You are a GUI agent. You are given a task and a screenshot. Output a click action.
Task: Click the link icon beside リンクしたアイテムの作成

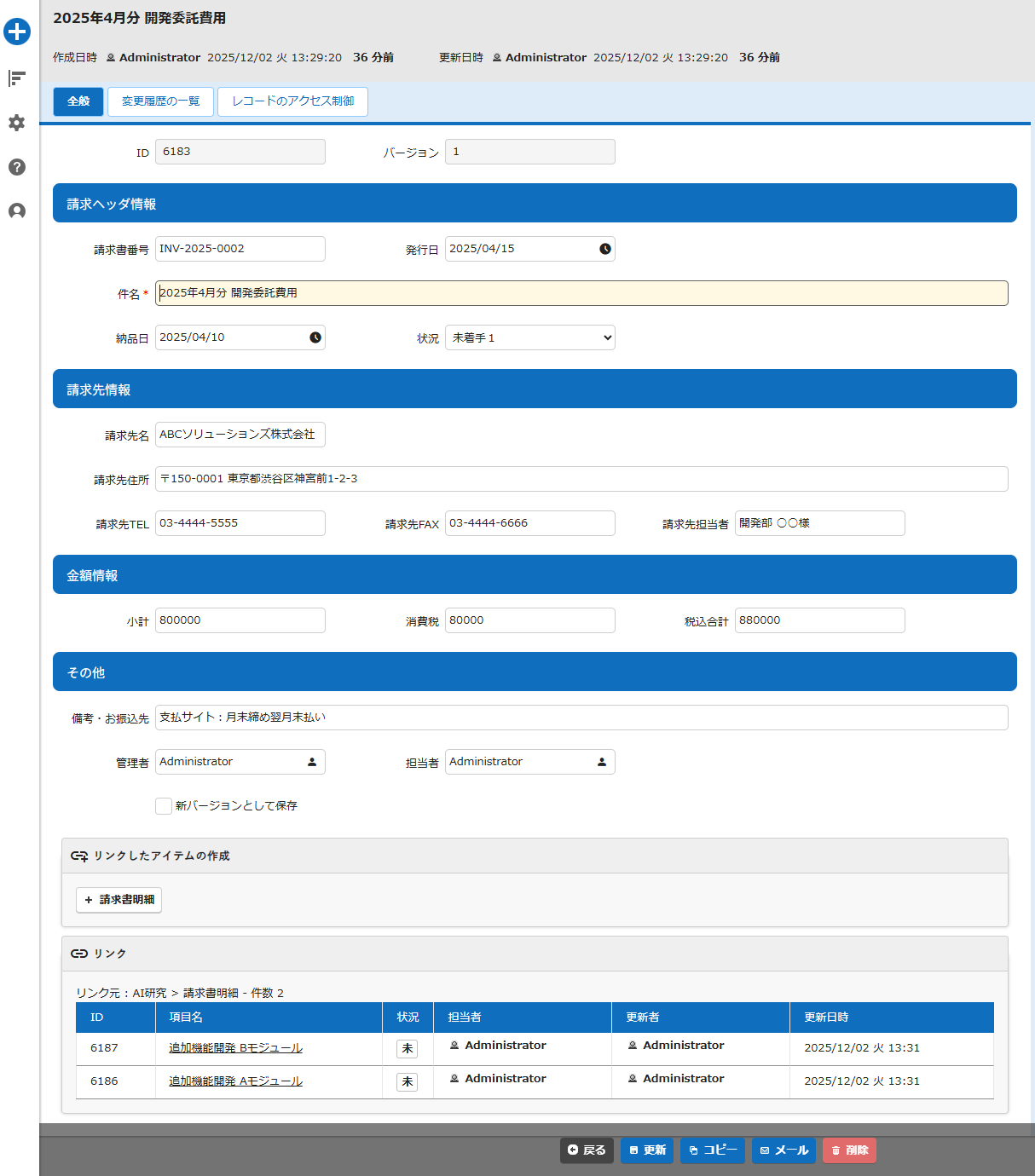click(79, 856)
